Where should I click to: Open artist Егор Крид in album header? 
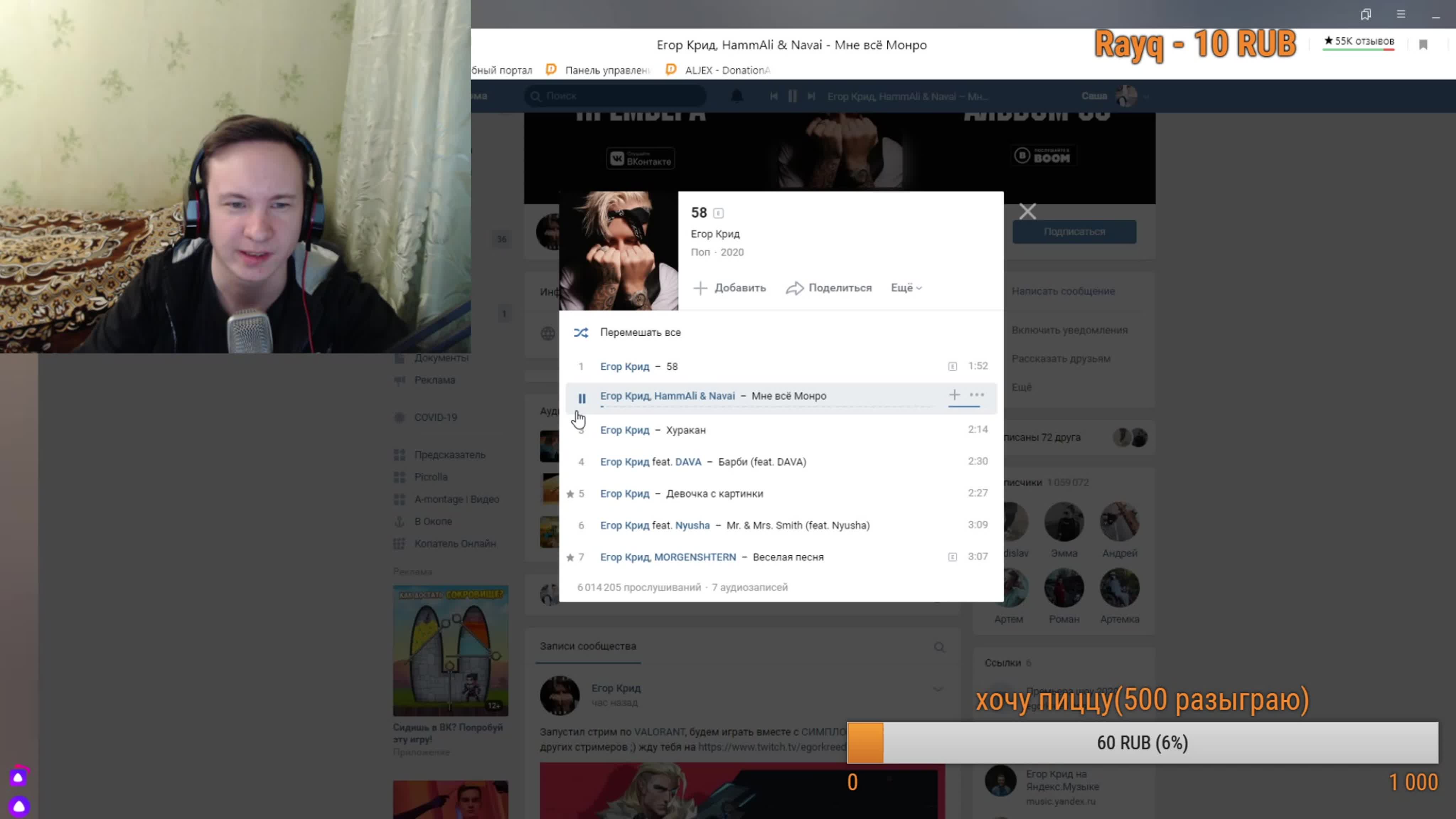point(715,234)
